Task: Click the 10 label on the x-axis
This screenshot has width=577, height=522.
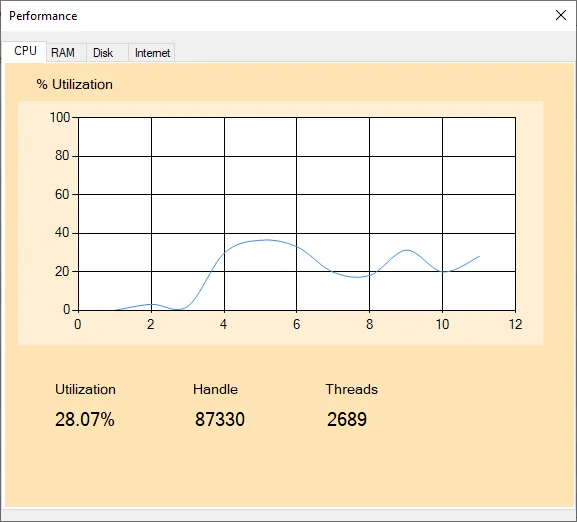Action: [442, 324]
